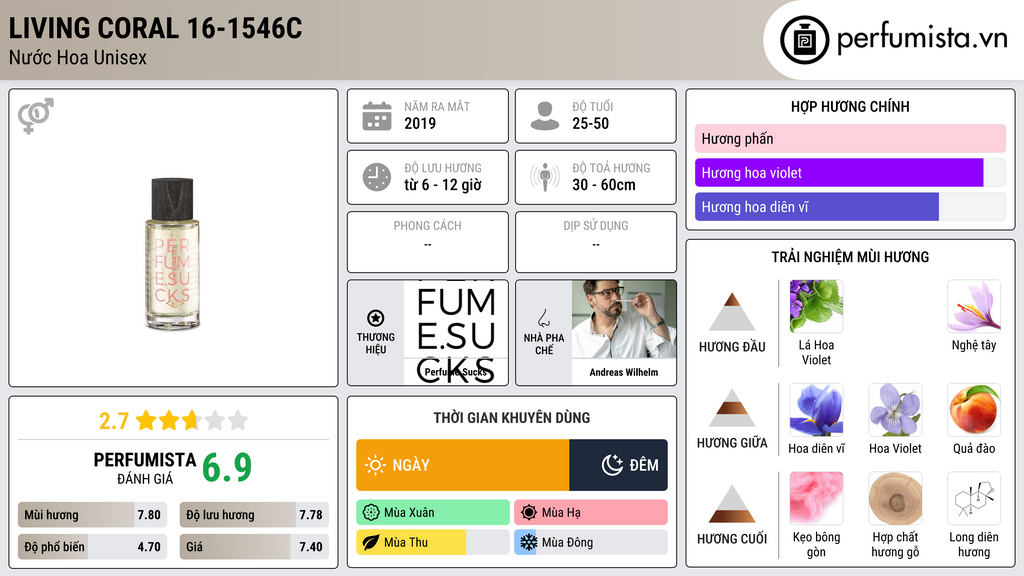Select the Hương hoa diên vĩ accord bar
1024x576 pixels.
click(850, 207)
